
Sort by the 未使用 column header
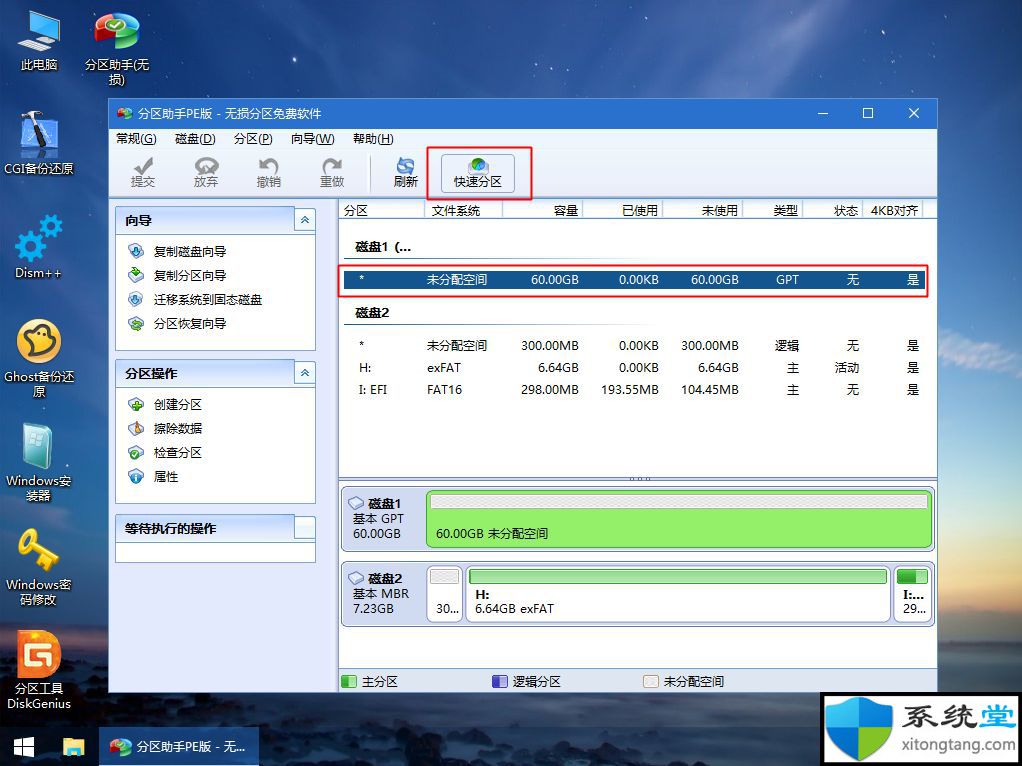coord(702,210)
